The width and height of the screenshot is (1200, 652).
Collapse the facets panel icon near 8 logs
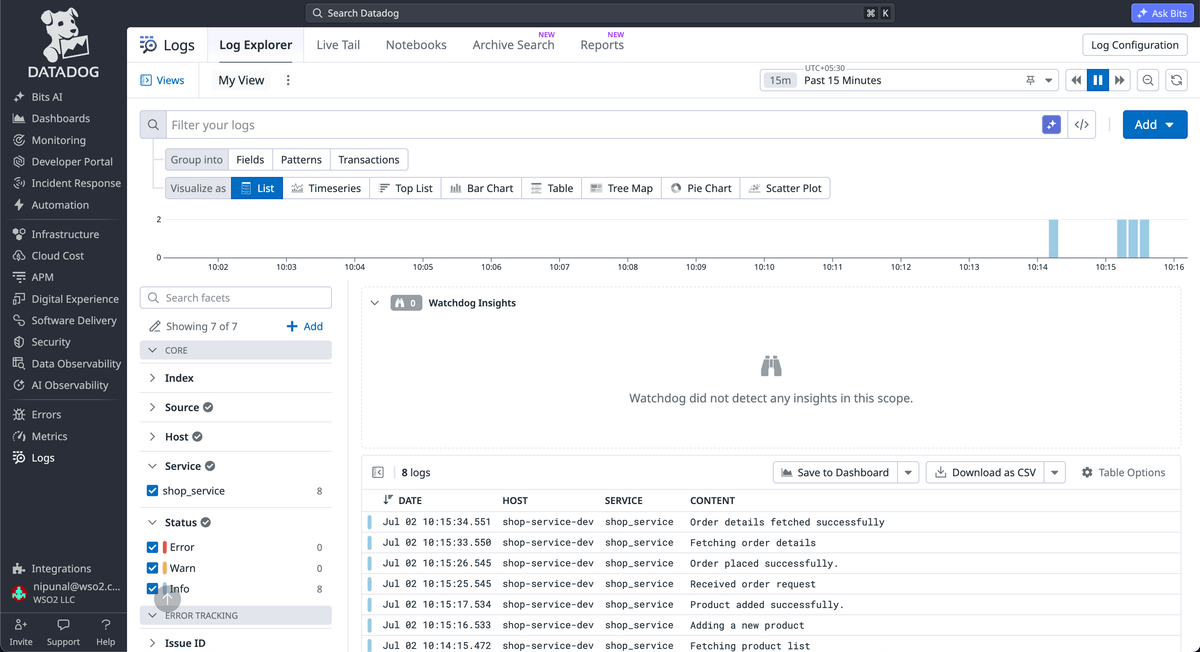tap(378, 472)
